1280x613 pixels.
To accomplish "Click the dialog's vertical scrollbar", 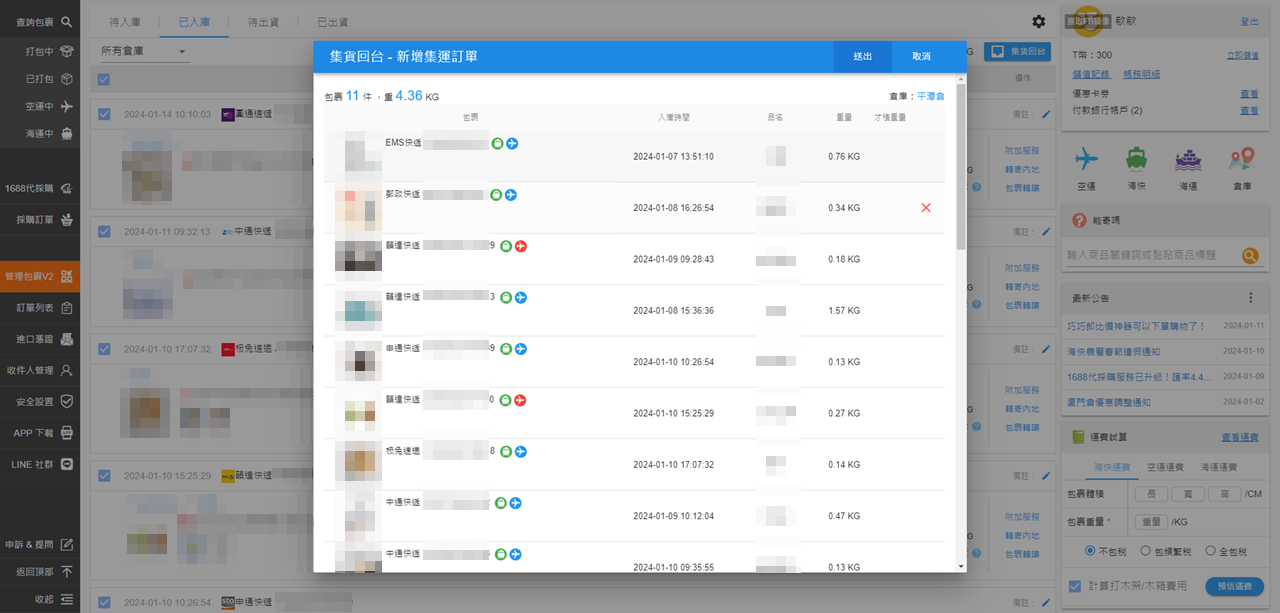I will coord(961,167).
